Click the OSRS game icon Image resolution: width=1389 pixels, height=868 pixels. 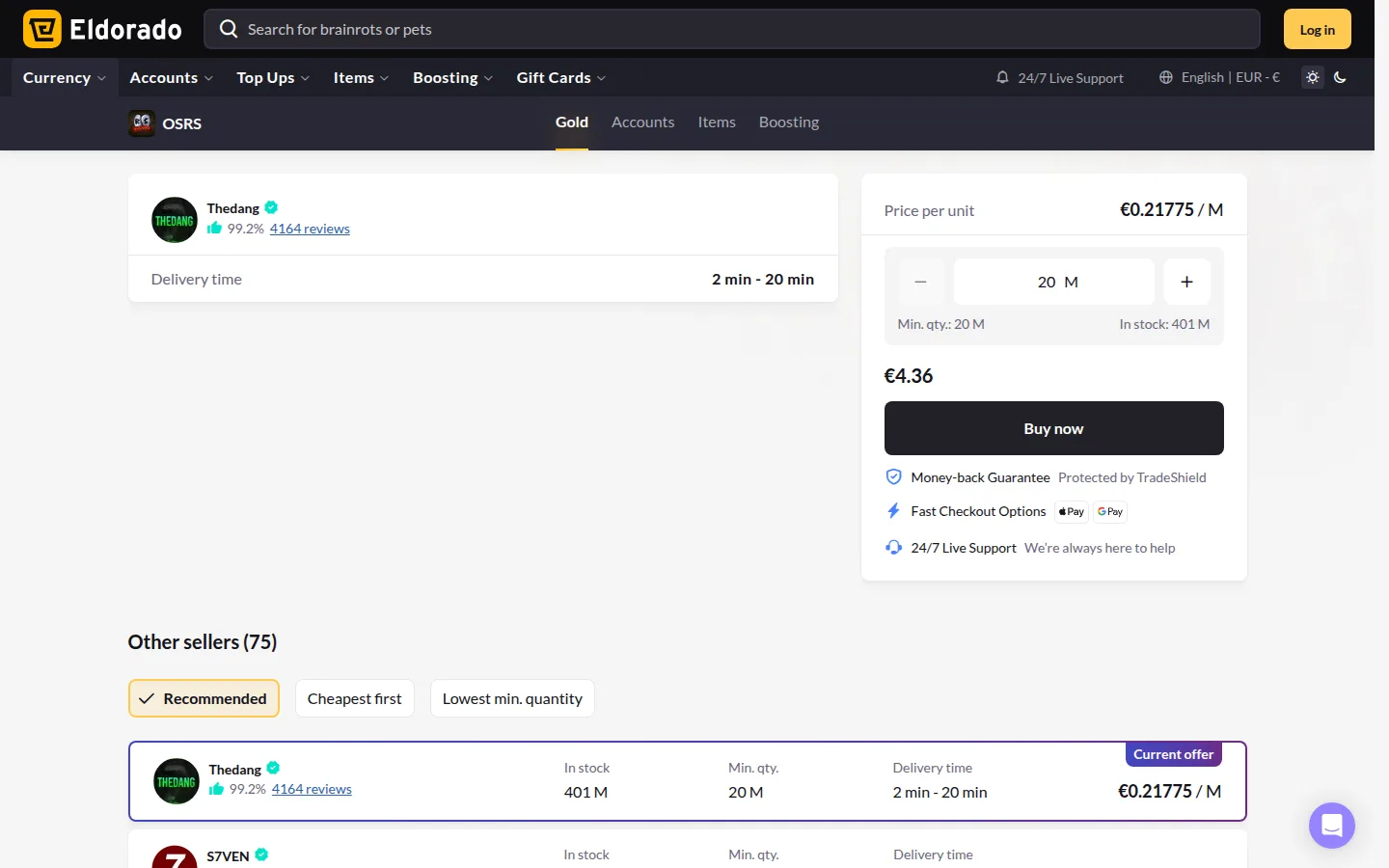coord(142,123)
